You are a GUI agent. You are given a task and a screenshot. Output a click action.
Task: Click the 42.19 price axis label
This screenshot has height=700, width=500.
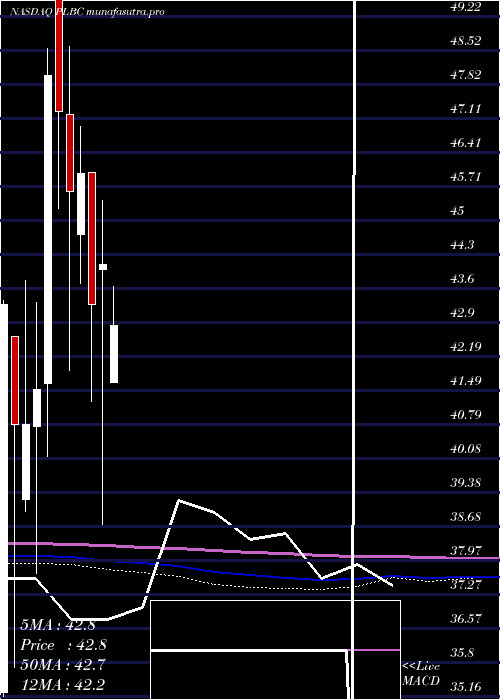click(x=466, y=346)
